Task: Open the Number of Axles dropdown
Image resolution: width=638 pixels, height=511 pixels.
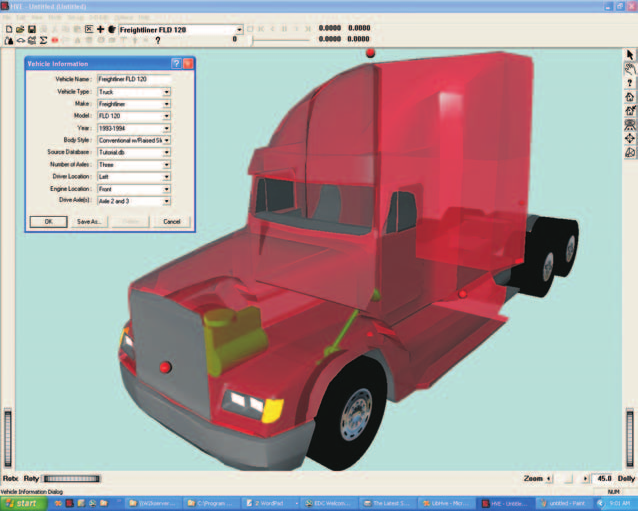Action: click(166, 165)
